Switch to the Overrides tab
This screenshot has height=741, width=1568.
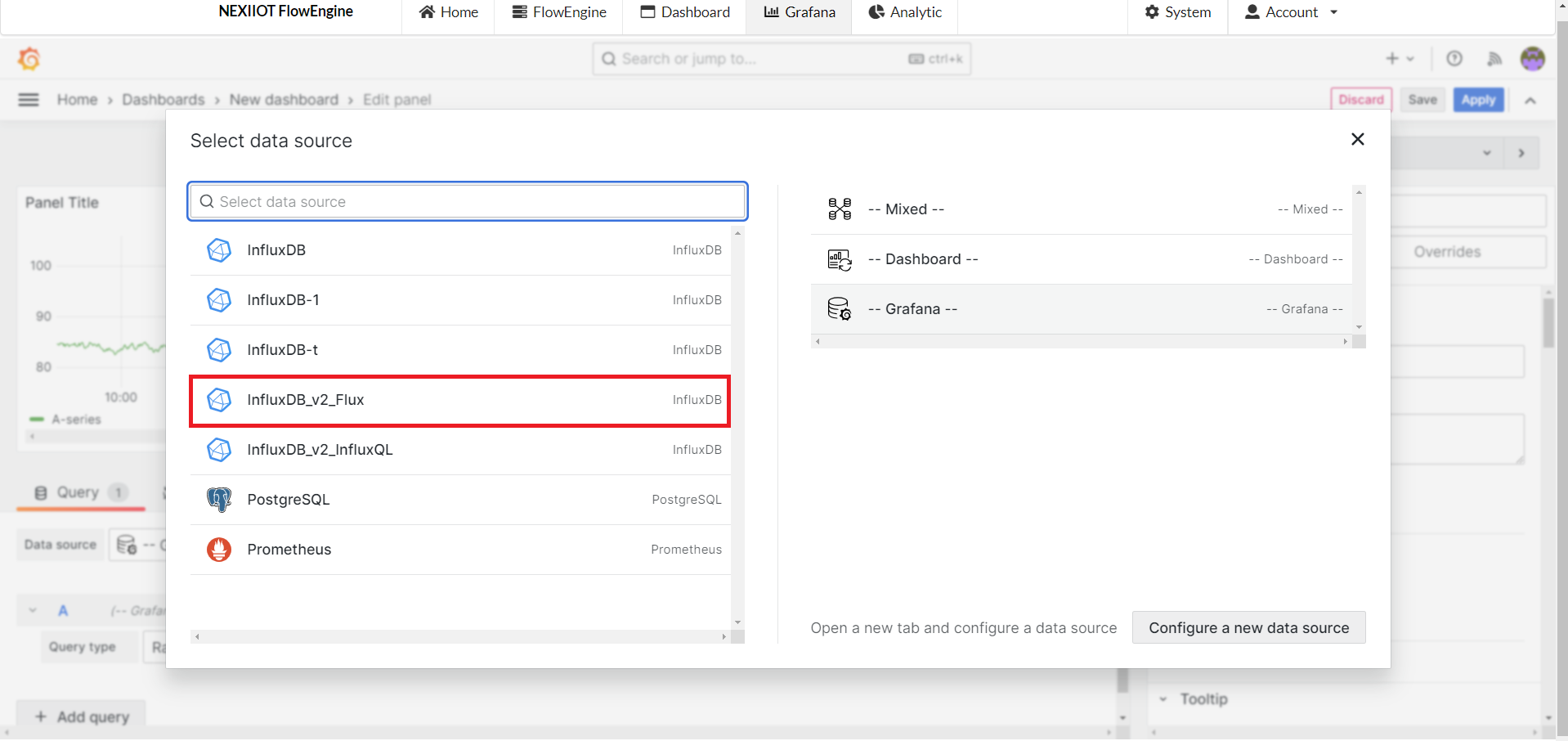coord(1447,252)
